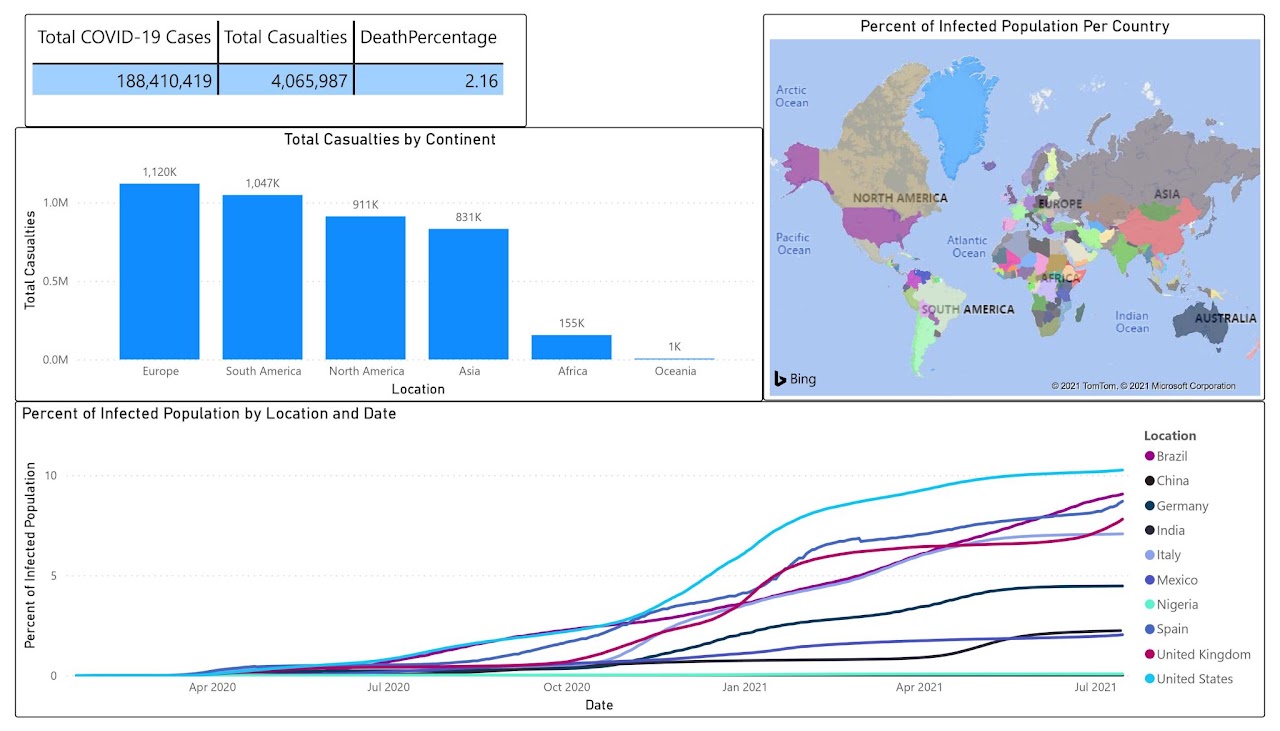Click the line chart title text
The image size is (1280, 731).
[209, 414]
